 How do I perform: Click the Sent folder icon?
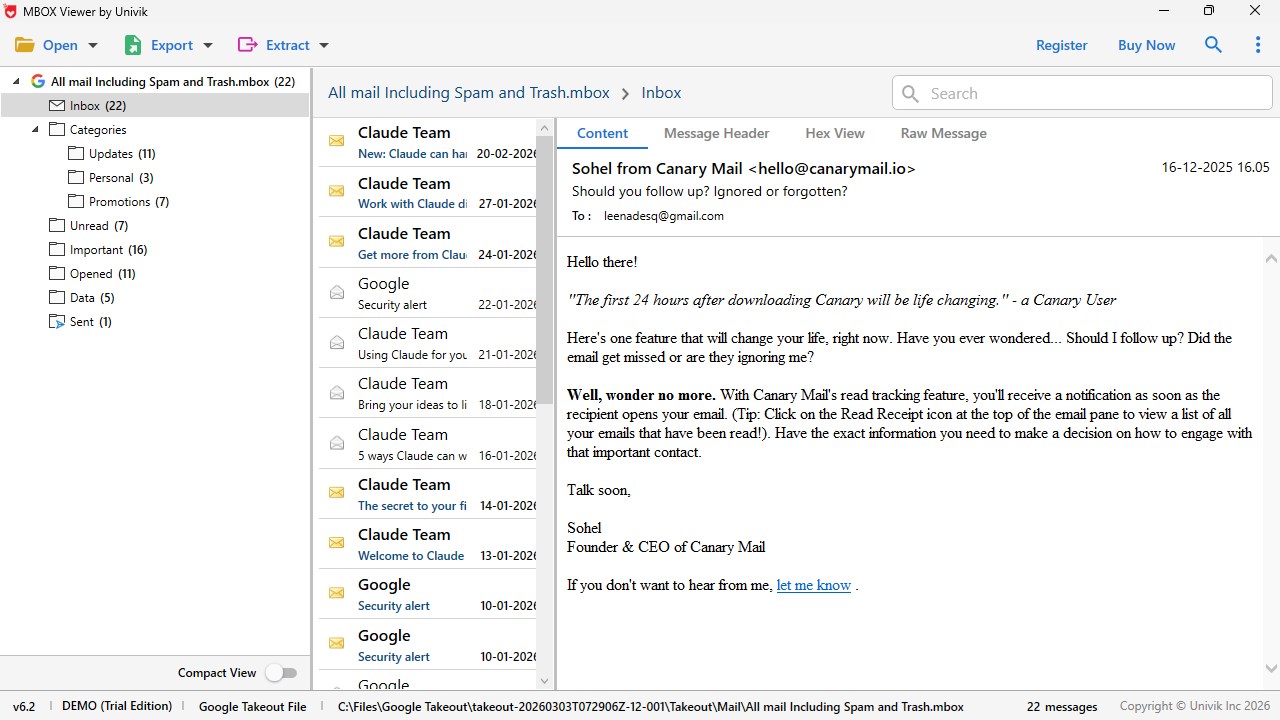pos(57,322)
